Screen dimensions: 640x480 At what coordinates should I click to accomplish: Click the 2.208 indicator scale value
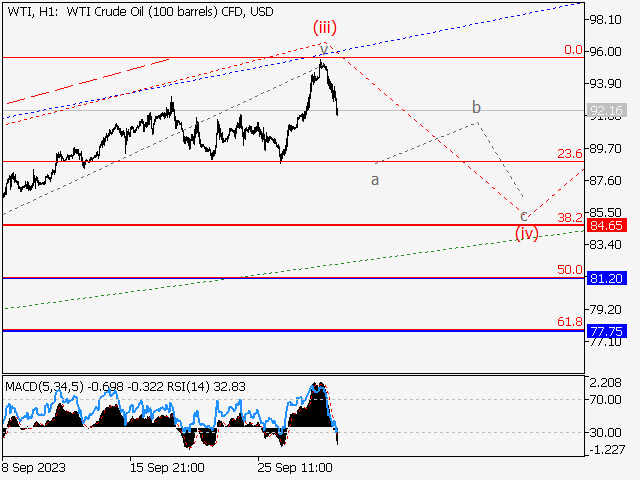pos(607,383)
